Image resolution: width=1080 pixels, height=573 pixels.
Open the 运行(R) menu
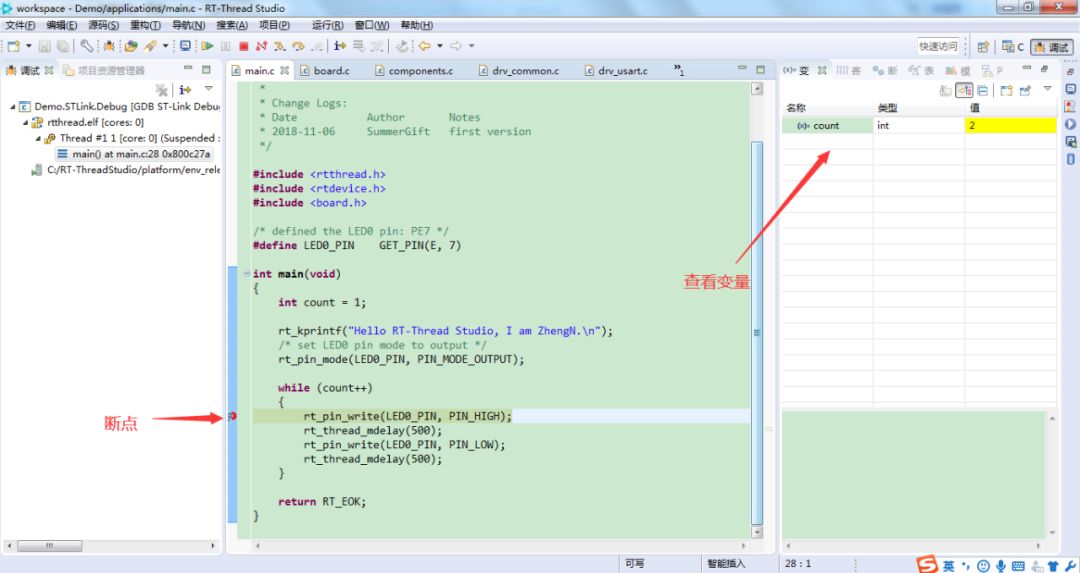327,25
